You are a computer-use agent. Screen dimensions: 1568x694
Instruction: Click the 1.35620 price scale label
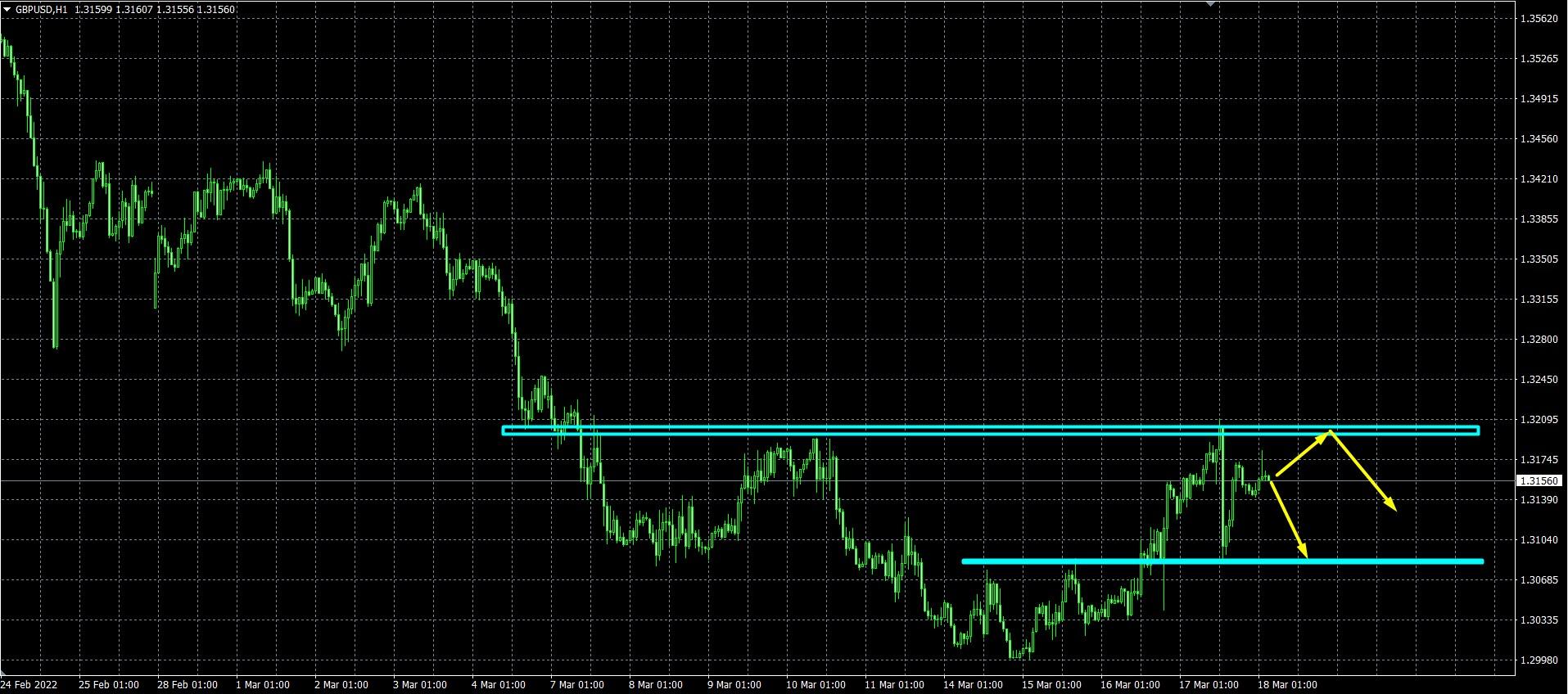[x=1539, y=18]
